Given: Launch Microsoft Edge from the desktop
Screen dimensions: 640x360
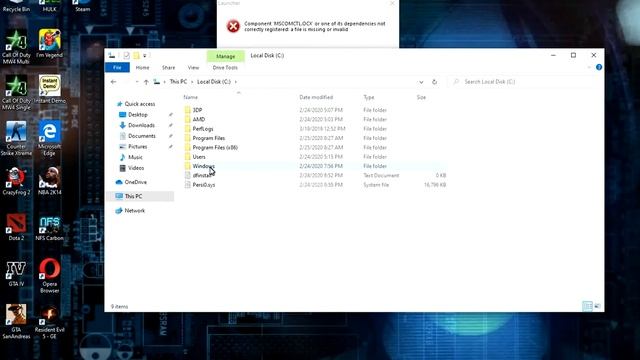Looking at the screenshot, I should click(49, 138).
